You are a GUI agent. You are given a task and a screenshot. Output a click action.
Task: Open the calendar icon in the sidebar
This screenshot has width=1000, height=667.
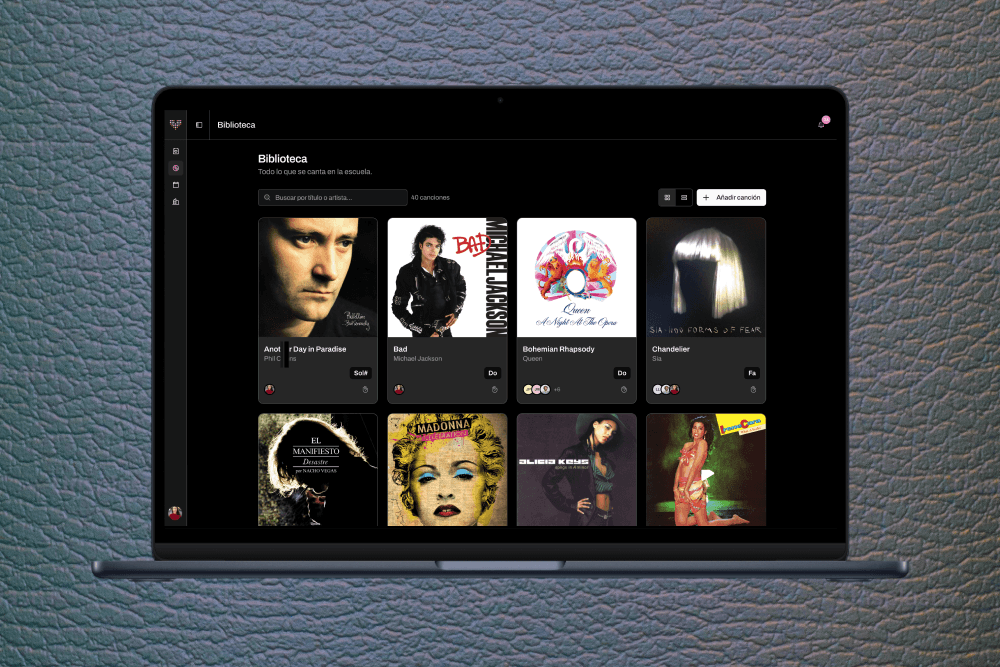coord(176,185)
